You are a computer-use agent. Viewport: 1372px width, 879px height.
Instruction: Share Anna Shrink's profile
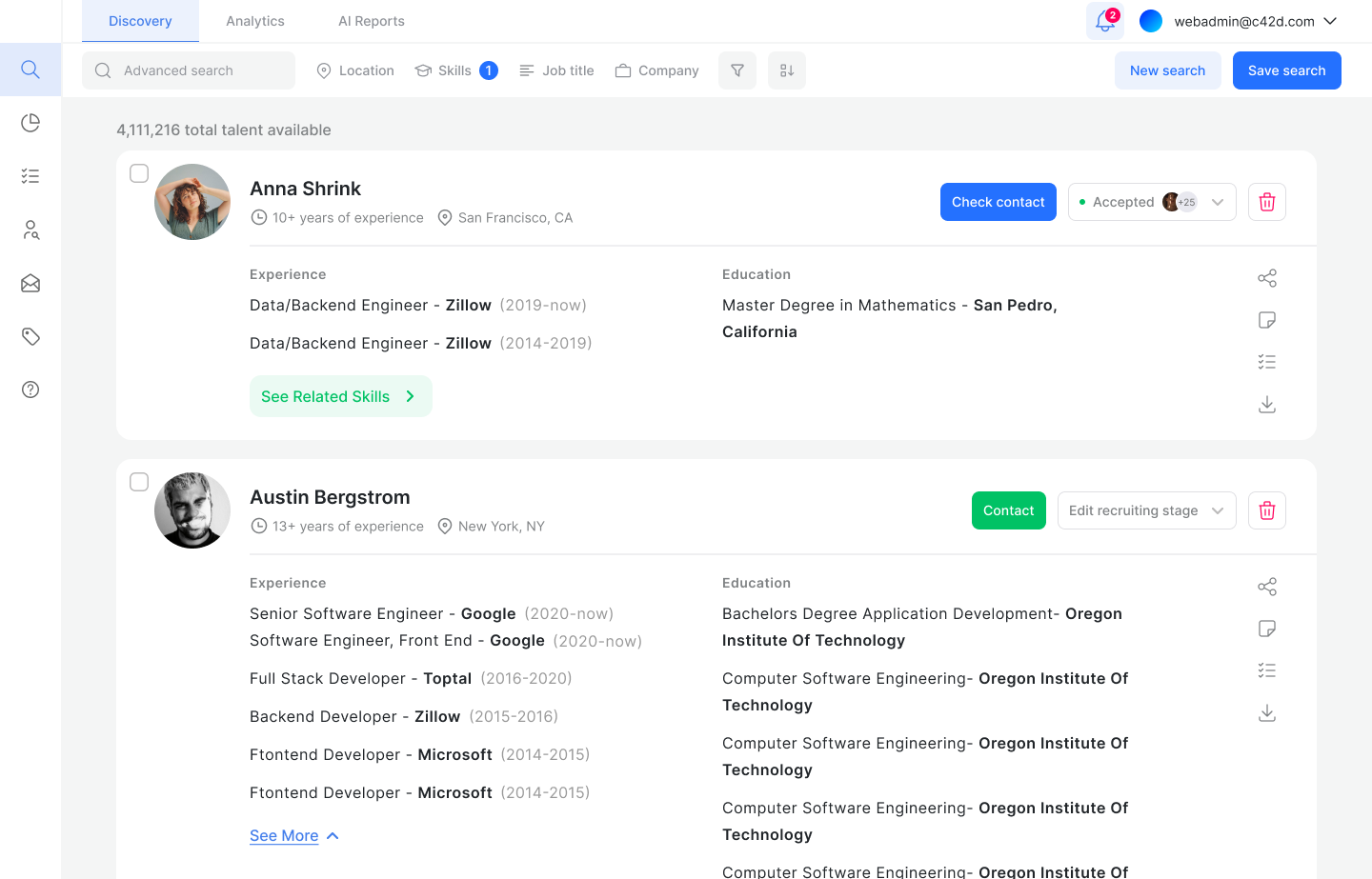(x=1267, y=278)
